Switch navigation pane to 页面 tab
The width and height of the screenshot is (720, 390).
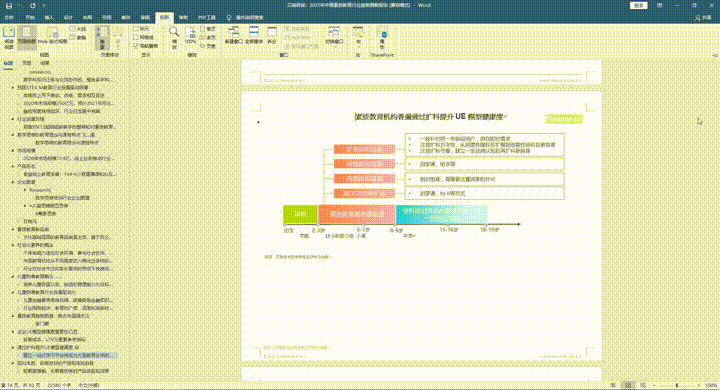click(27, 63)
